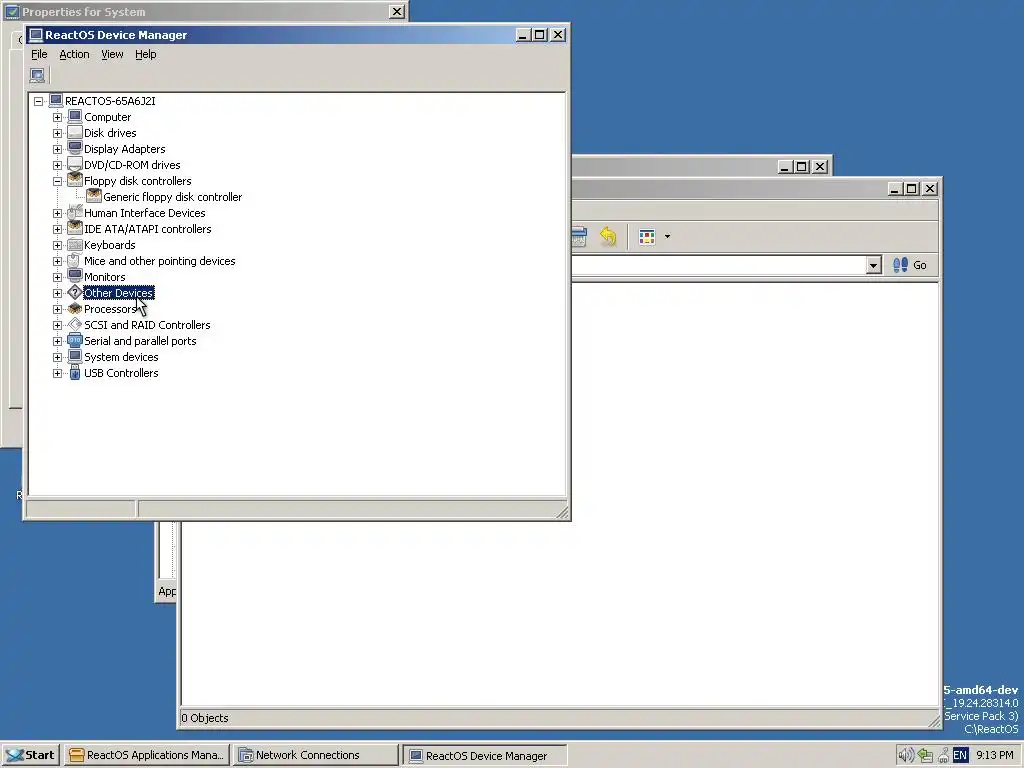The height and width of the screenshot is (768, 1024).
Task: Click the System devices category icon
Action: pyautogui.click(x=74, y=357)
